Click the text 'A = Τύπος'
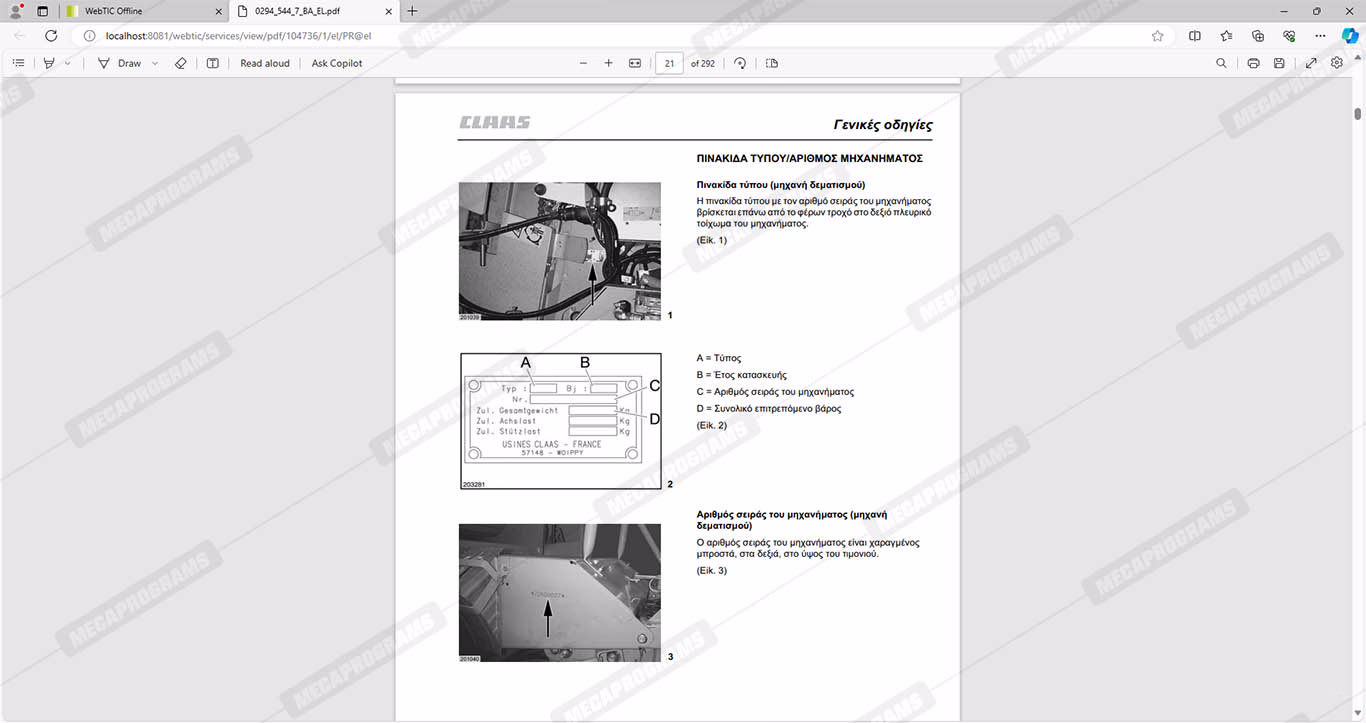Screen dimensions: 1366x723 [x=719, y=358]
